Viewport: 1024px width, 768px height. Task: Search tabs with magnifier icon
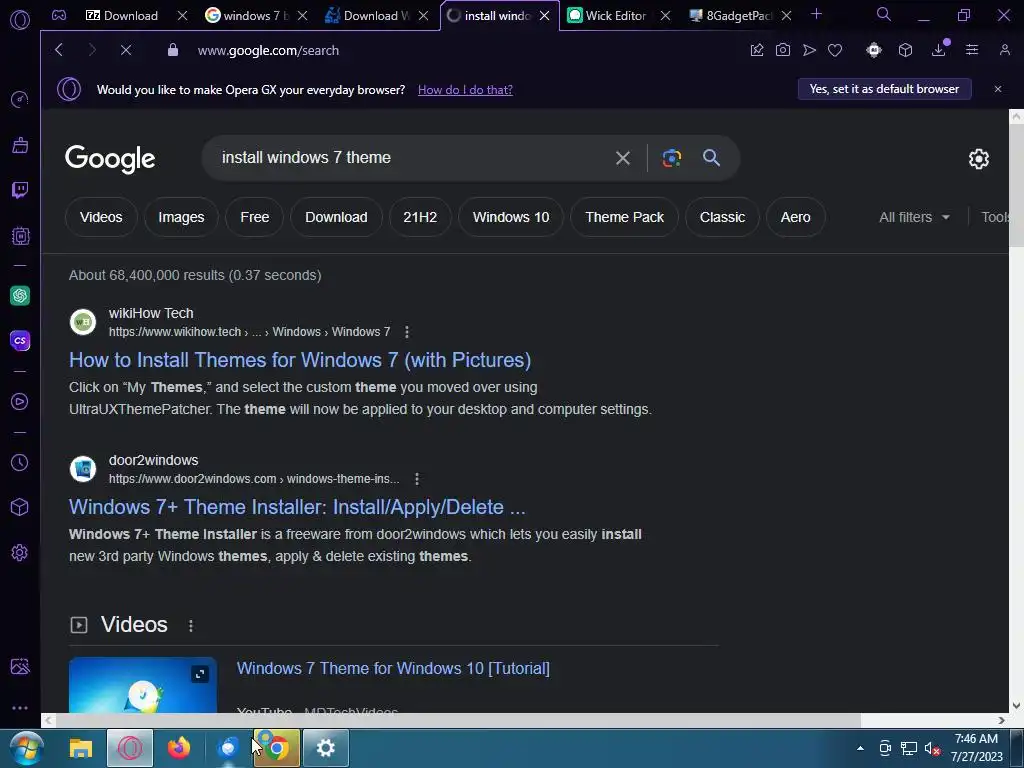[x=884, y=14]
